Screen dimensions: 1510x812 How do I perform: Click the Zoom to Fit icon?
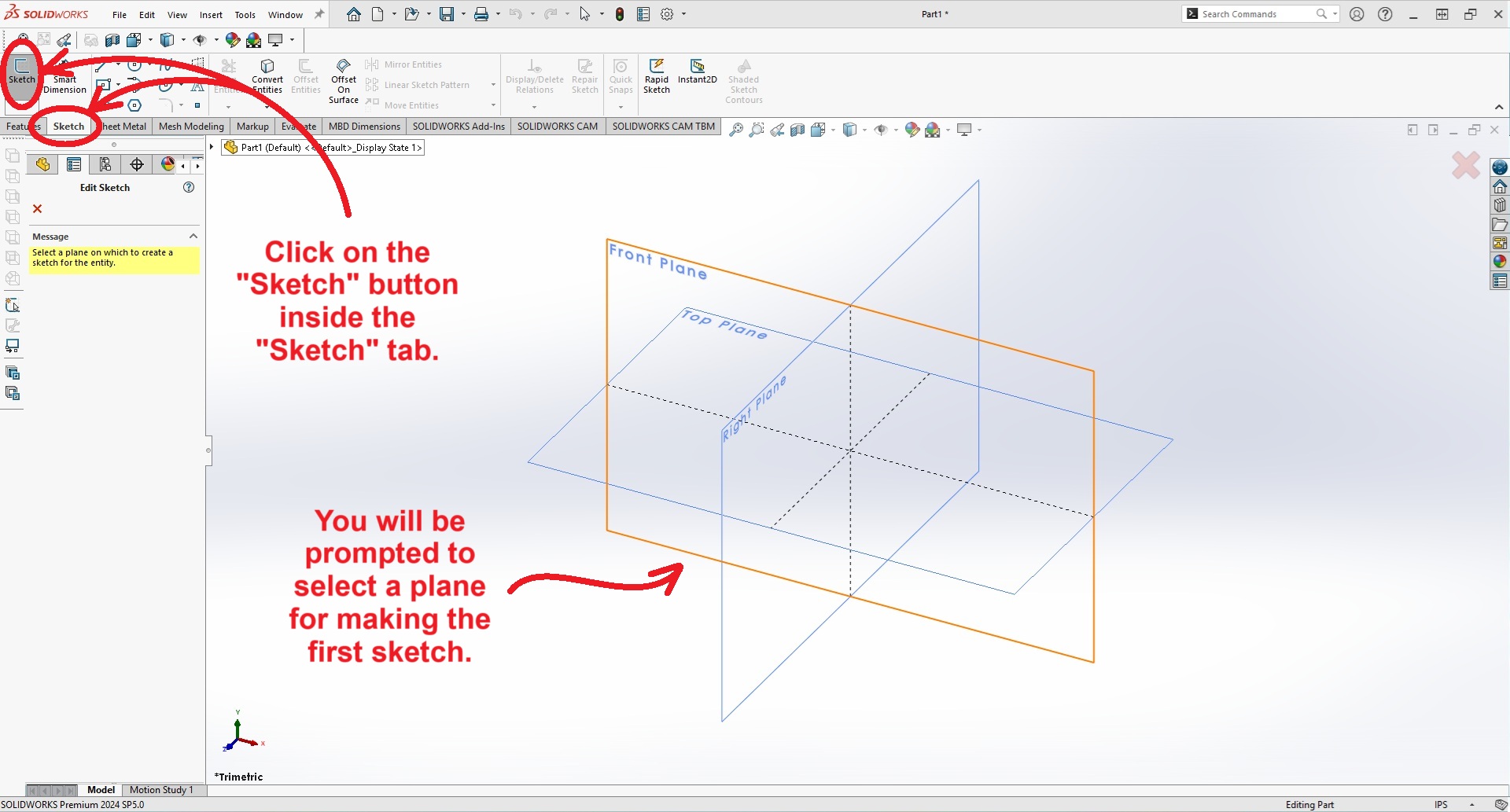pyautogui.click(x=736, y=130)
